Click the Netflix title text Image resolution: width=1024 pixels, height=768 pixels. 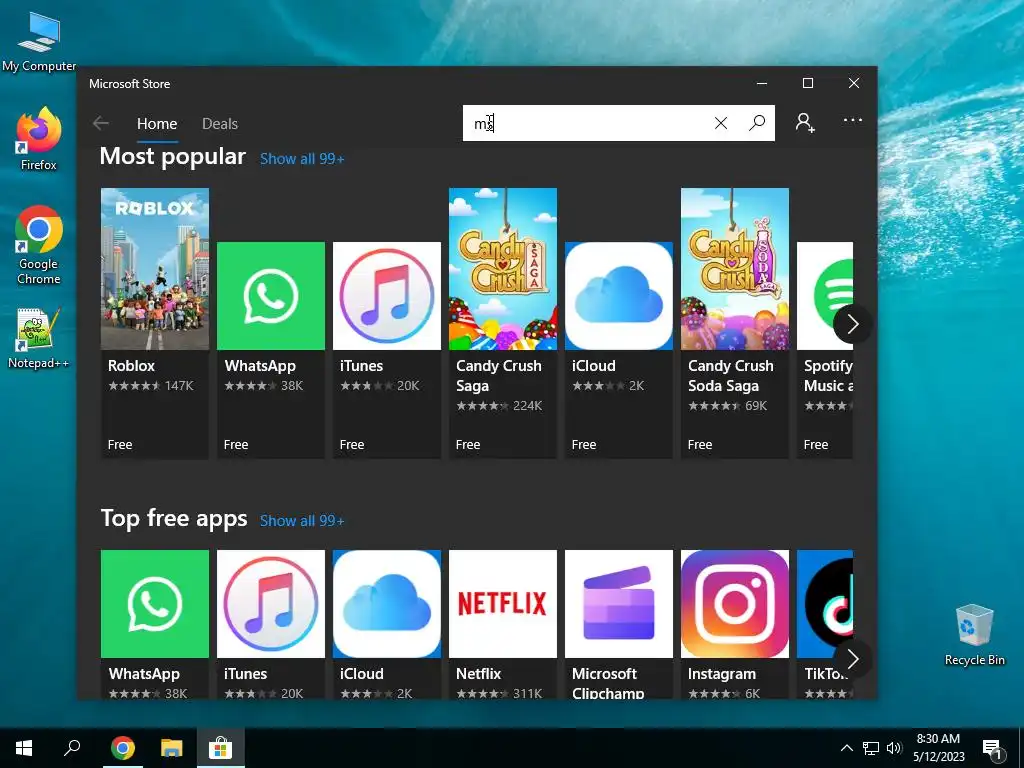click(479, 673)
